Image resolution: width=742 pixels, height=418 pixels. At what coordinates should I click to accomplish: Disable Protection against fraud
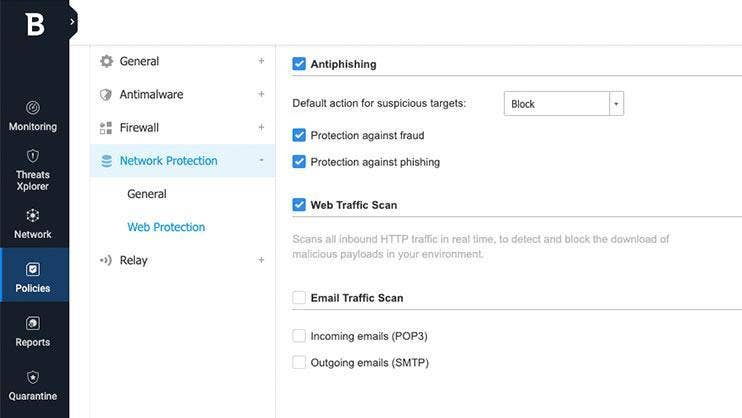pyautogui.click(x=299, y=135)
